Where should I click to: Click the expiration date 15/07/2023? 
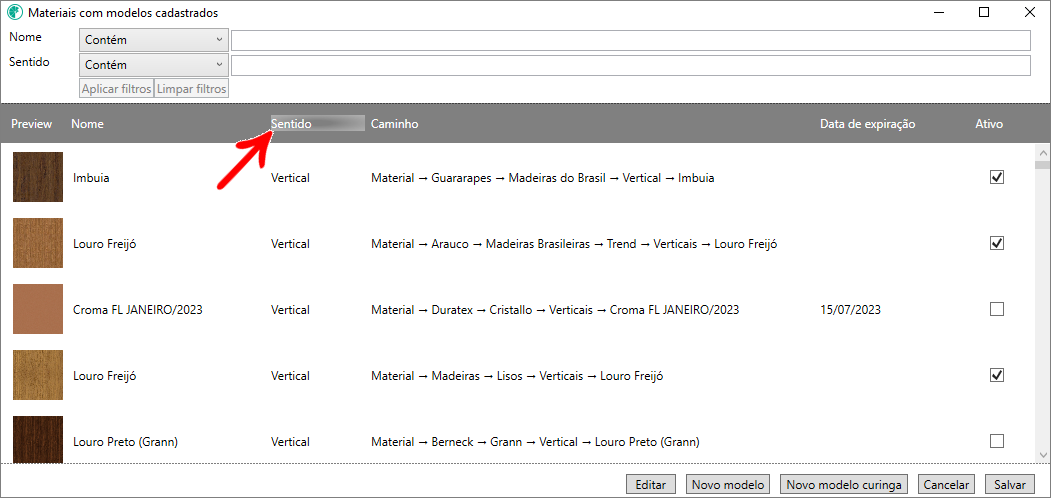pyautogui.click(x=850, y=310)
